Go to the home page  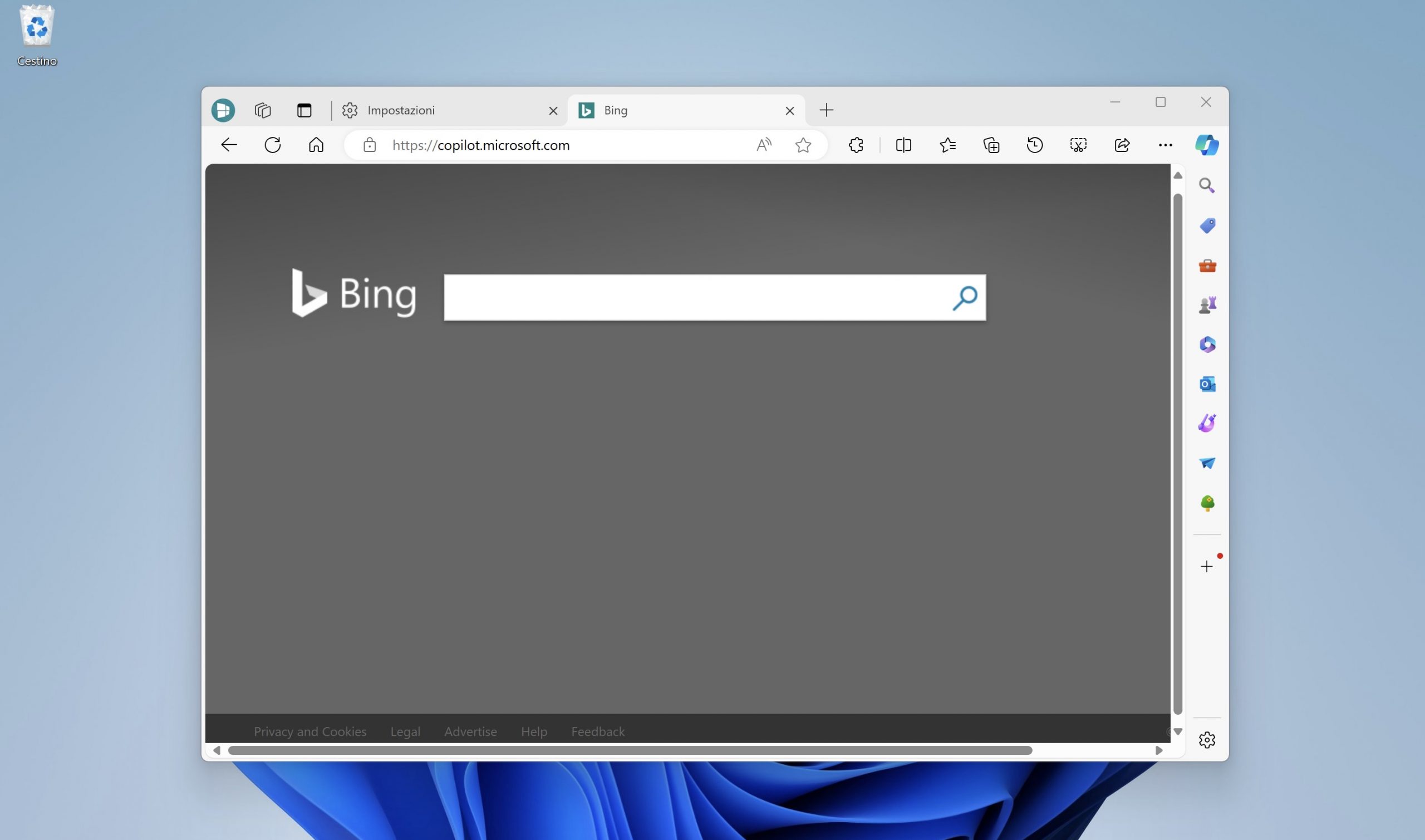pos(316,145)
